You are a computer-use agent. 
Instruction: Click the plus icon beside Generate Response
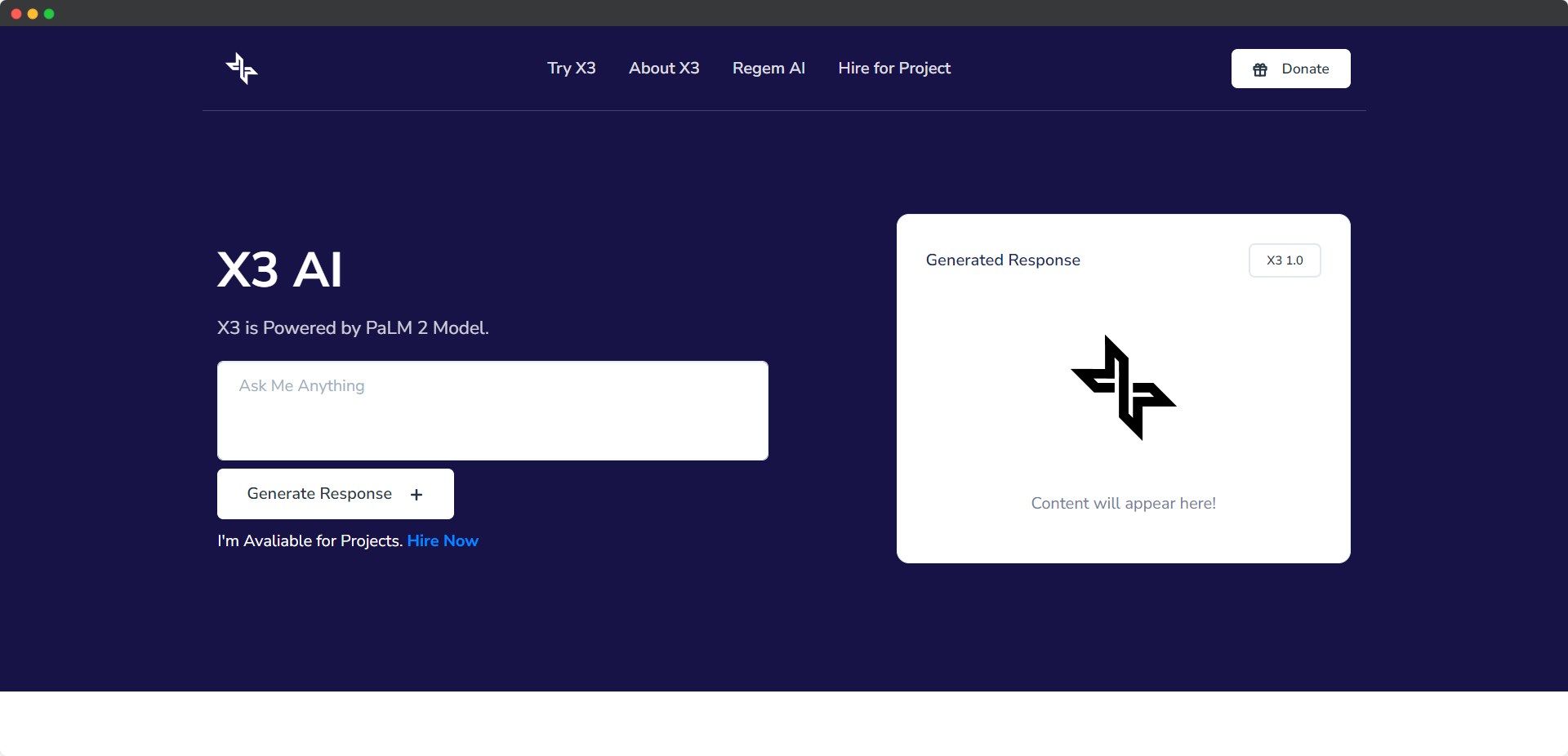coord(416,494)
